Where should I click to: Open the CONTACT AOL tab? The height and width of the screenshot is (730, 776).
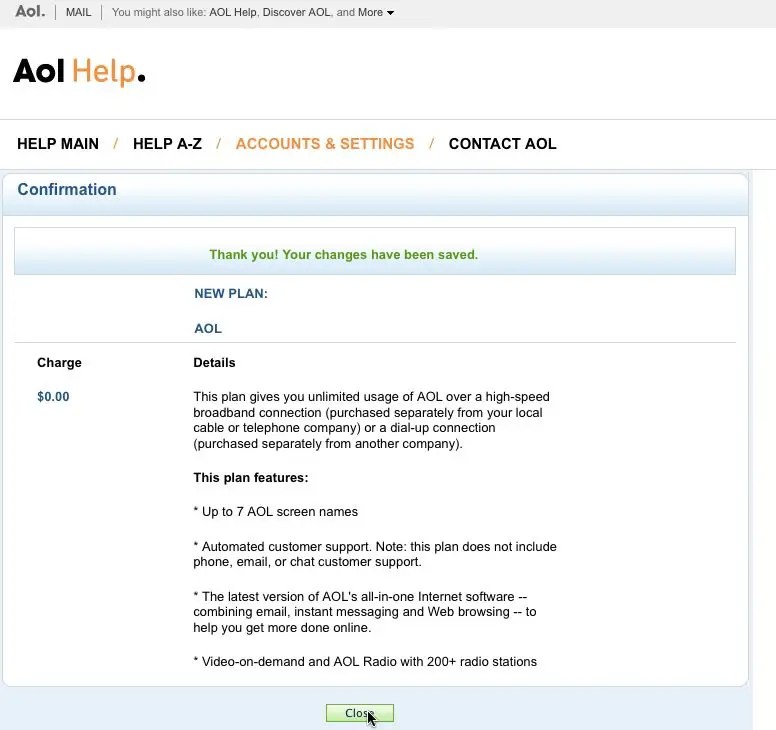point(502,144)
